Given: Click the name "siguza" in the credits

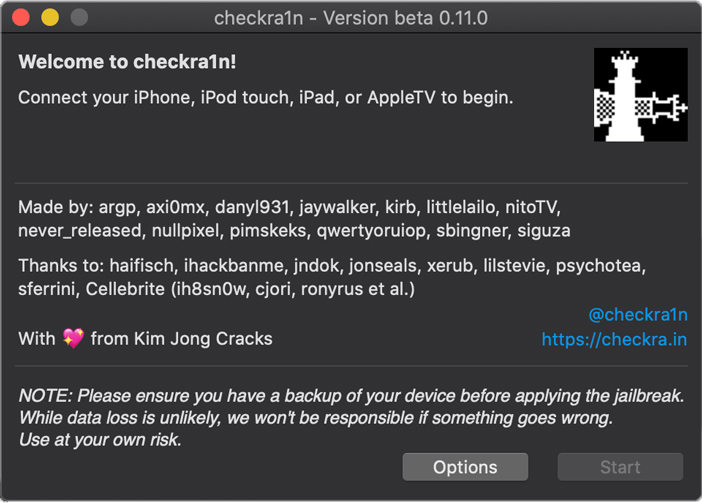Looking at the screenshot, I should [543, 230].
